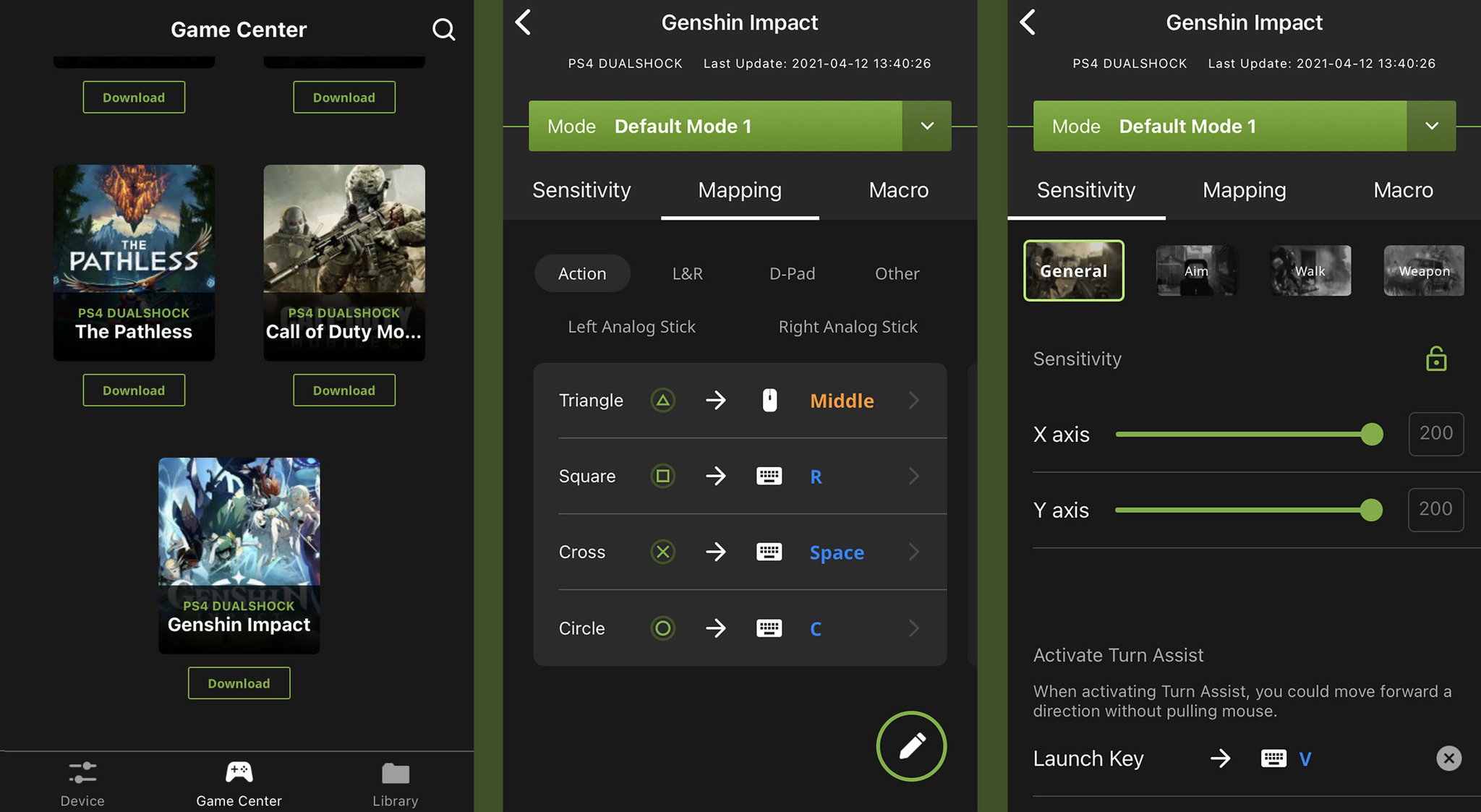Select the L&R mapping category

(687, 273)
